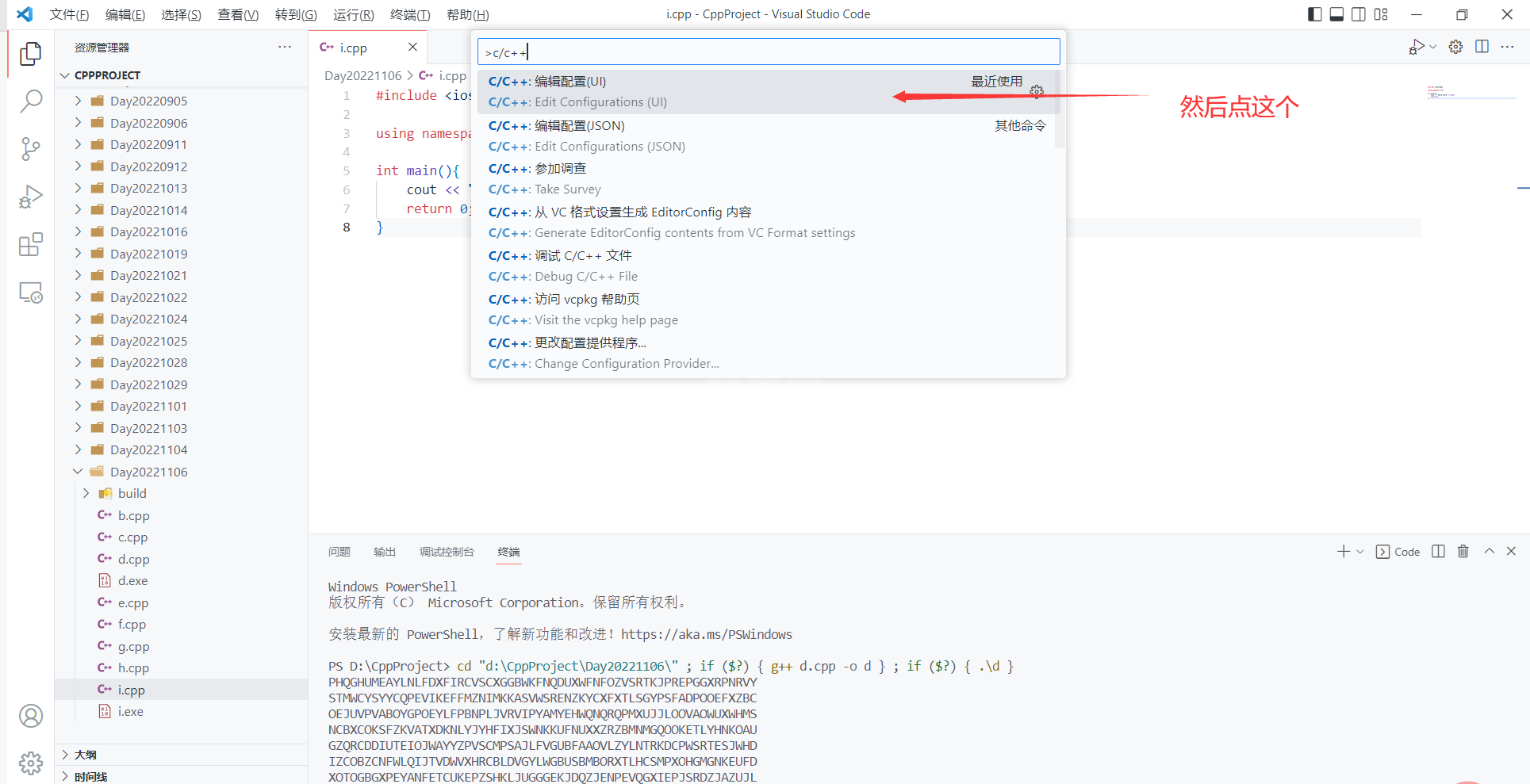Image resolution: width=1530 pixels, height=784 pixels.
Task: Open the run options dropdown arrow
Action: click(x=1432, y=47)
